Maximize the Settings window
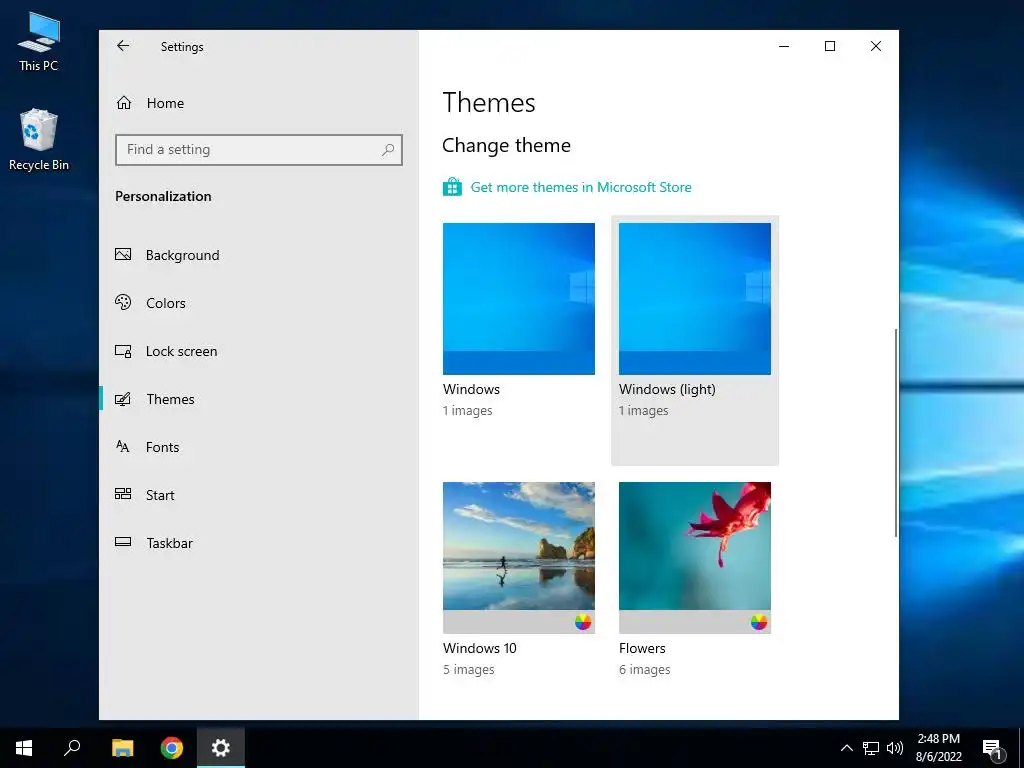1024x768 pixels. [x=829, y=46]
